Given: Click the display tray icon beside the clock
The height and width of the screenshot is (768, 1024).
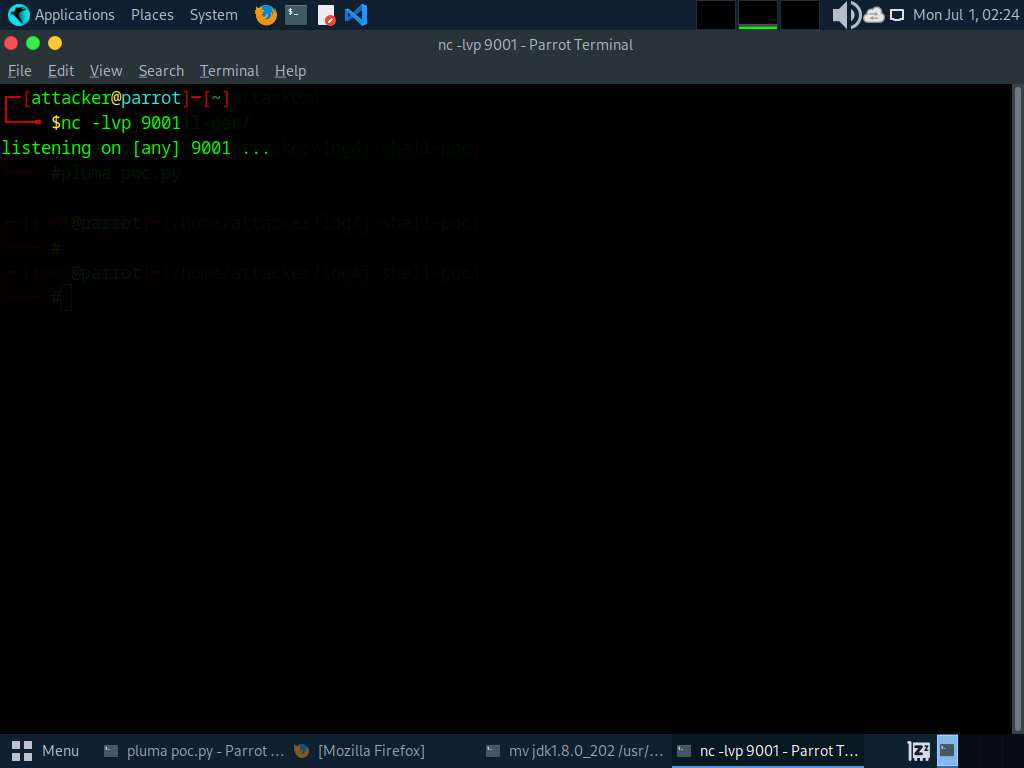Looking at the screenshot, I should point(897,15).
